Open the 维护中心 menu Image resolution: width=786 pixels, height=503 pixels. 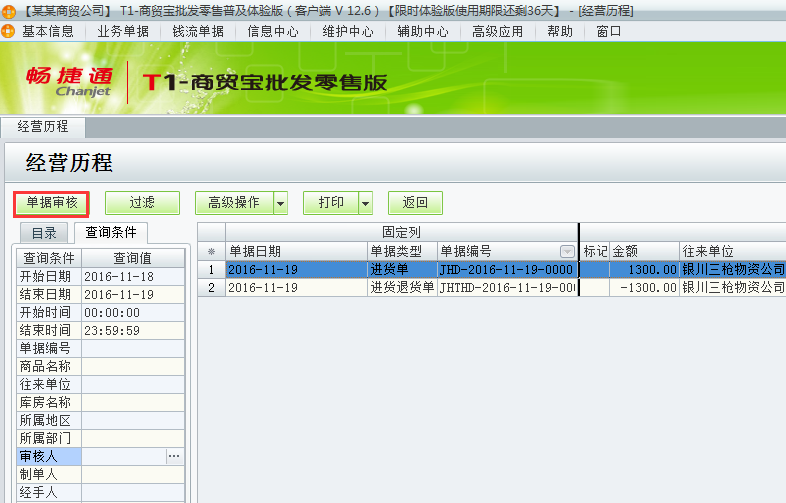(x=348, y=32)
